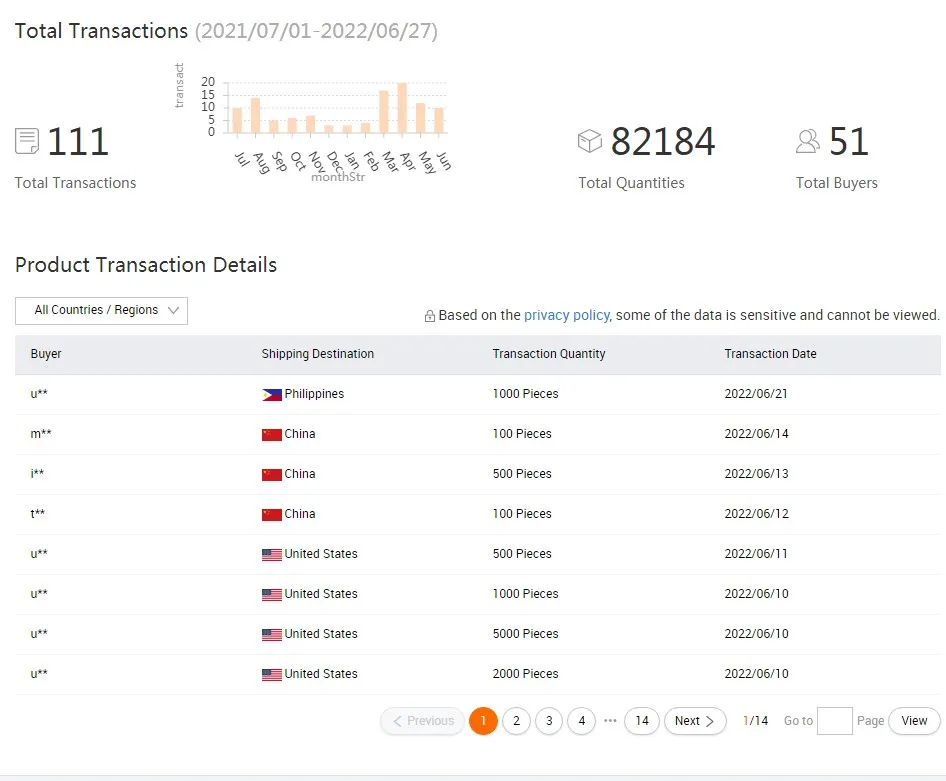Click the View button
Screen dimensions: 946x781
(914, 721)
